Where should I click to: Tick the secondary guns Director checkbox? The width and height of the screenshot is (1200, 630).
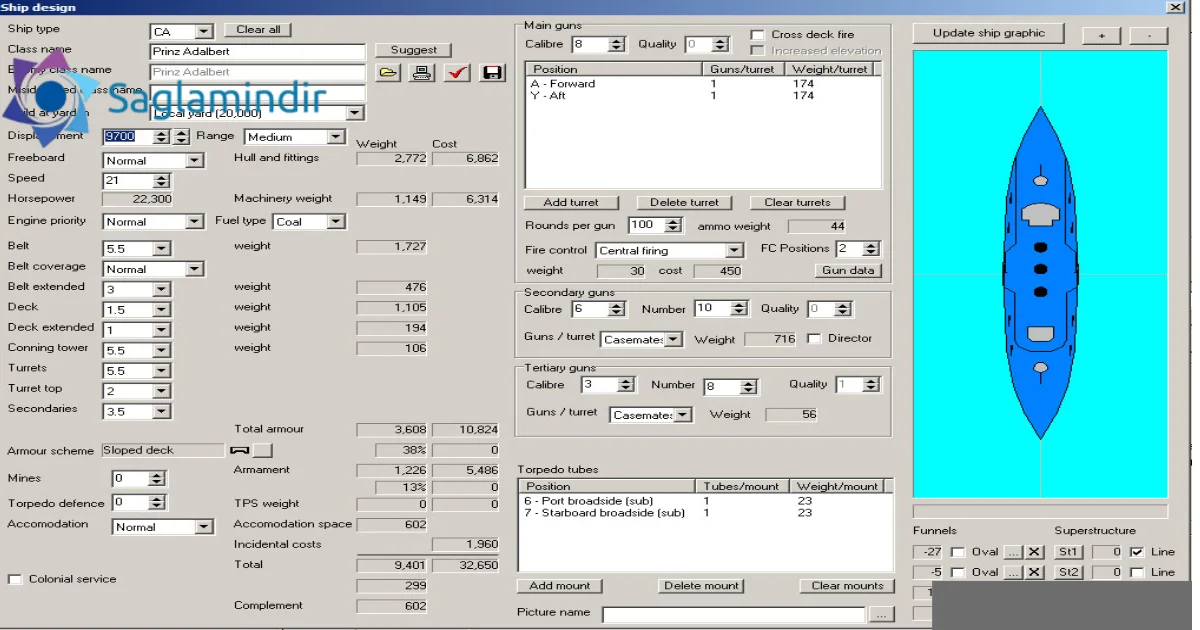(x=814, y=339)
